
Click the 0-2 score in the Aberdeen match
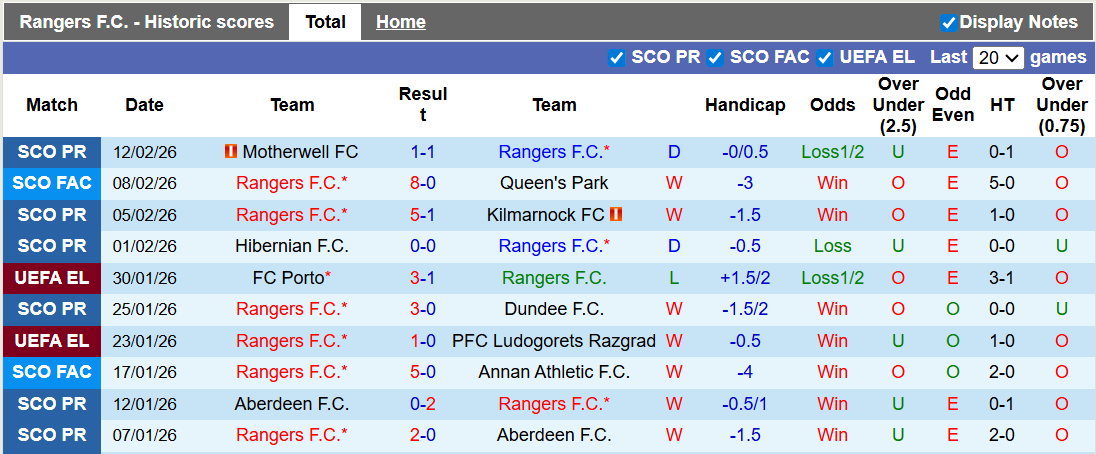point(422,404)
